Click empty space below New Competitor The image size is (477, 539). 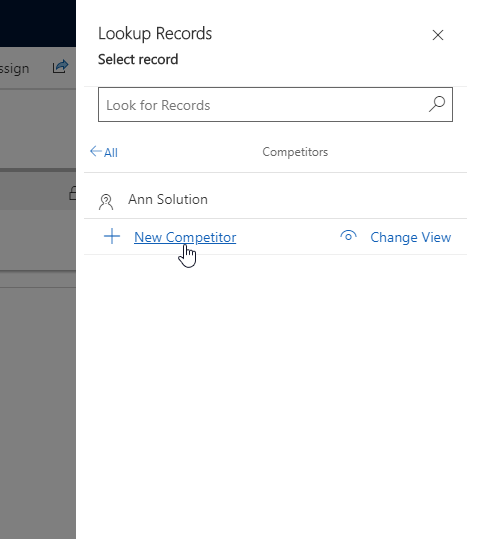coord(275,395)
